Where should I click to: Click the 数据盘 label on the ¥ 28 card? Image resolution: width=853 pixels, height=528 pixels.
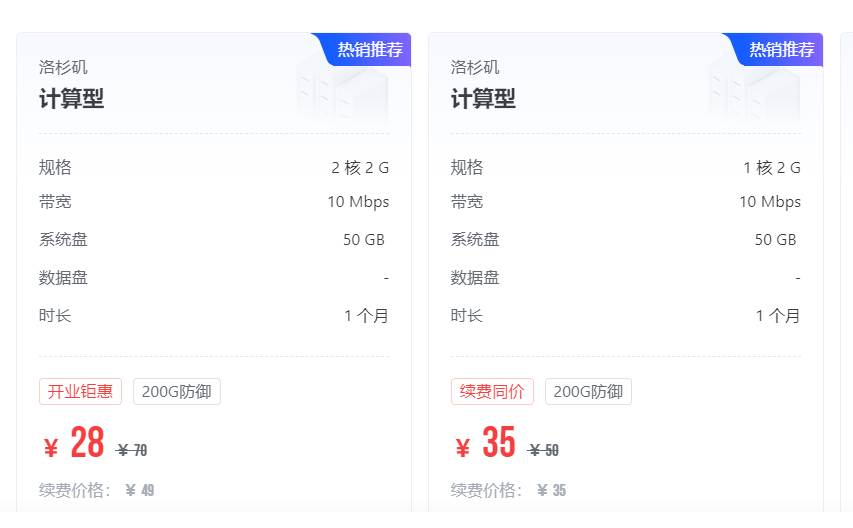coord(63,278)
